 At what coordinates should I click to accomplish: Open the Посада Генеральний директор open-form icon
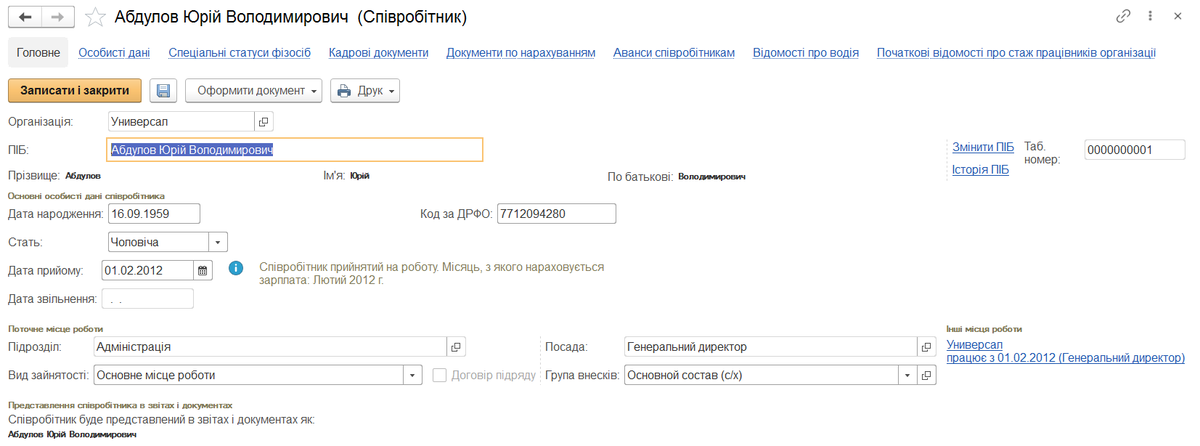coord(927,347)
